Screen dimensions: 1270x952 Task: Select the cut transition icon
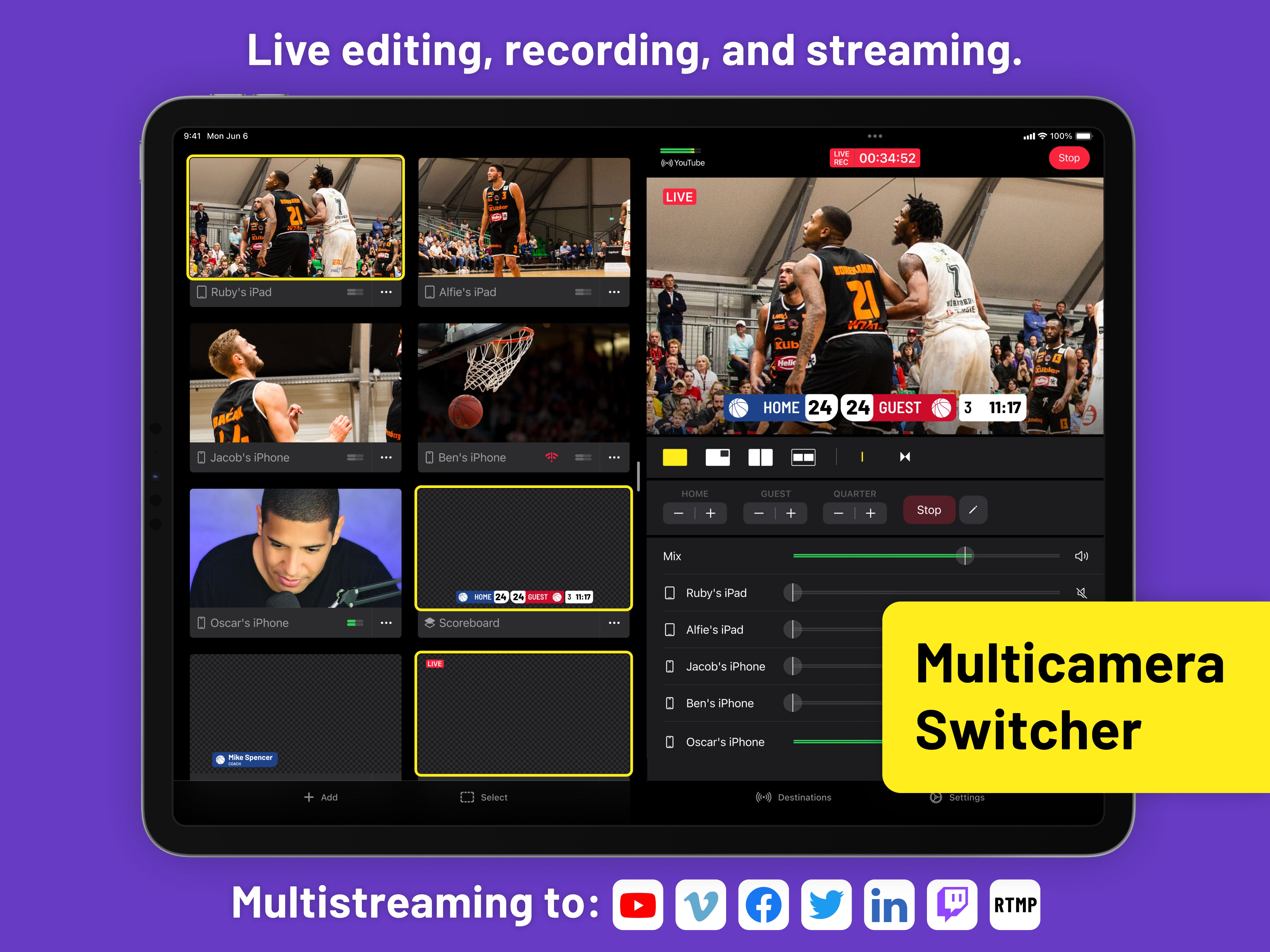click(862, 457)
